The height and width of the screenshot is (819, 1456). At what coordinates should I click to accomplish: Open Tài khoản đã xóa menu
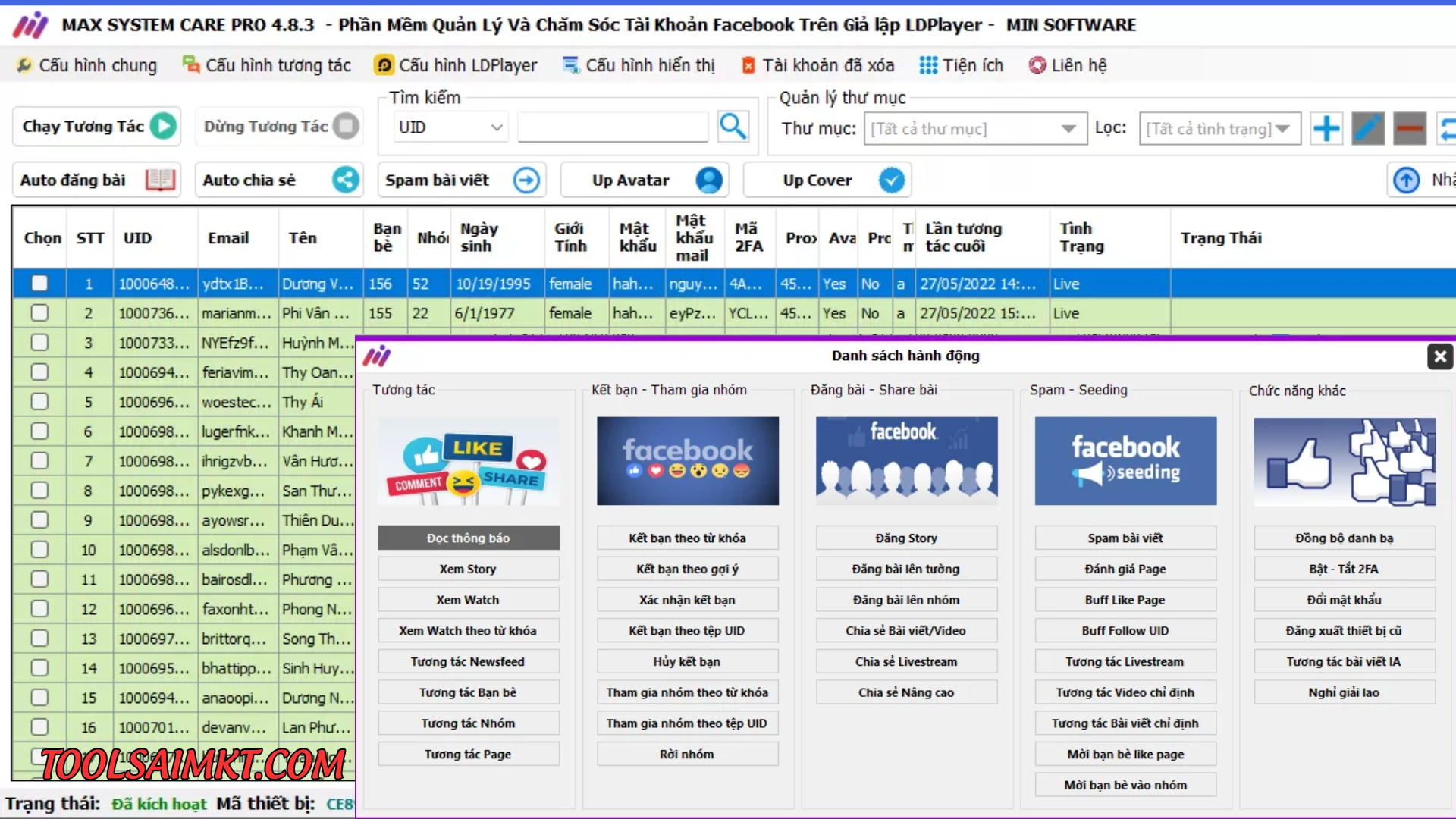pos(817,65)
